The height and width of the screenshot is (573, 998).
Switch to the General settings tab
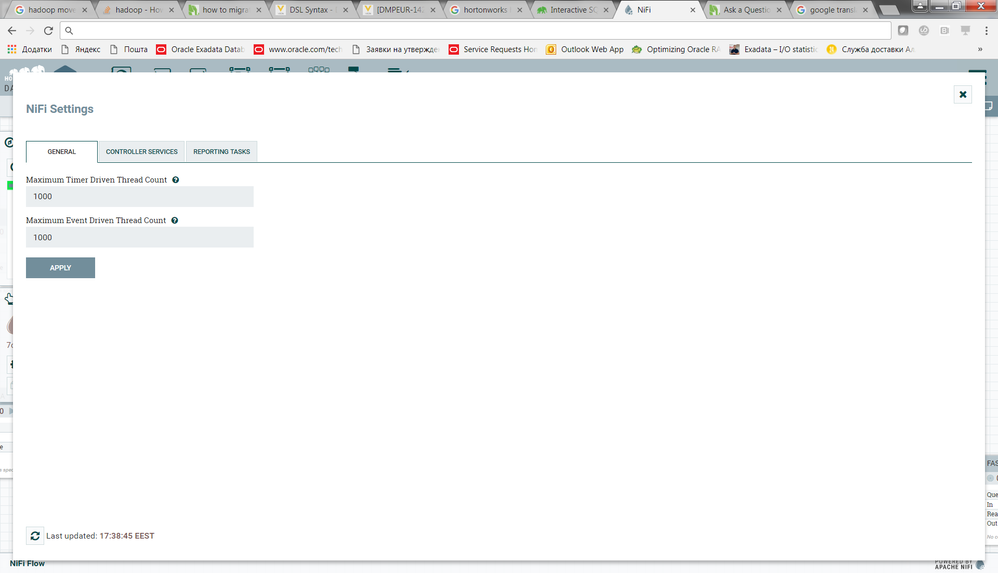click(62, 152)
